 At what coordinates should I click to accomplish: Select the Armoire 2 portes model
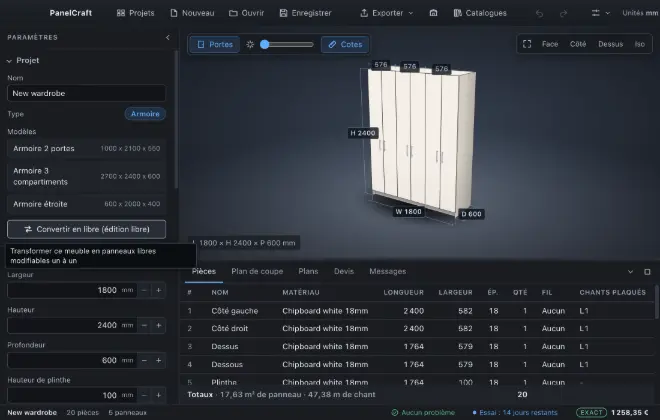(86, 149)
